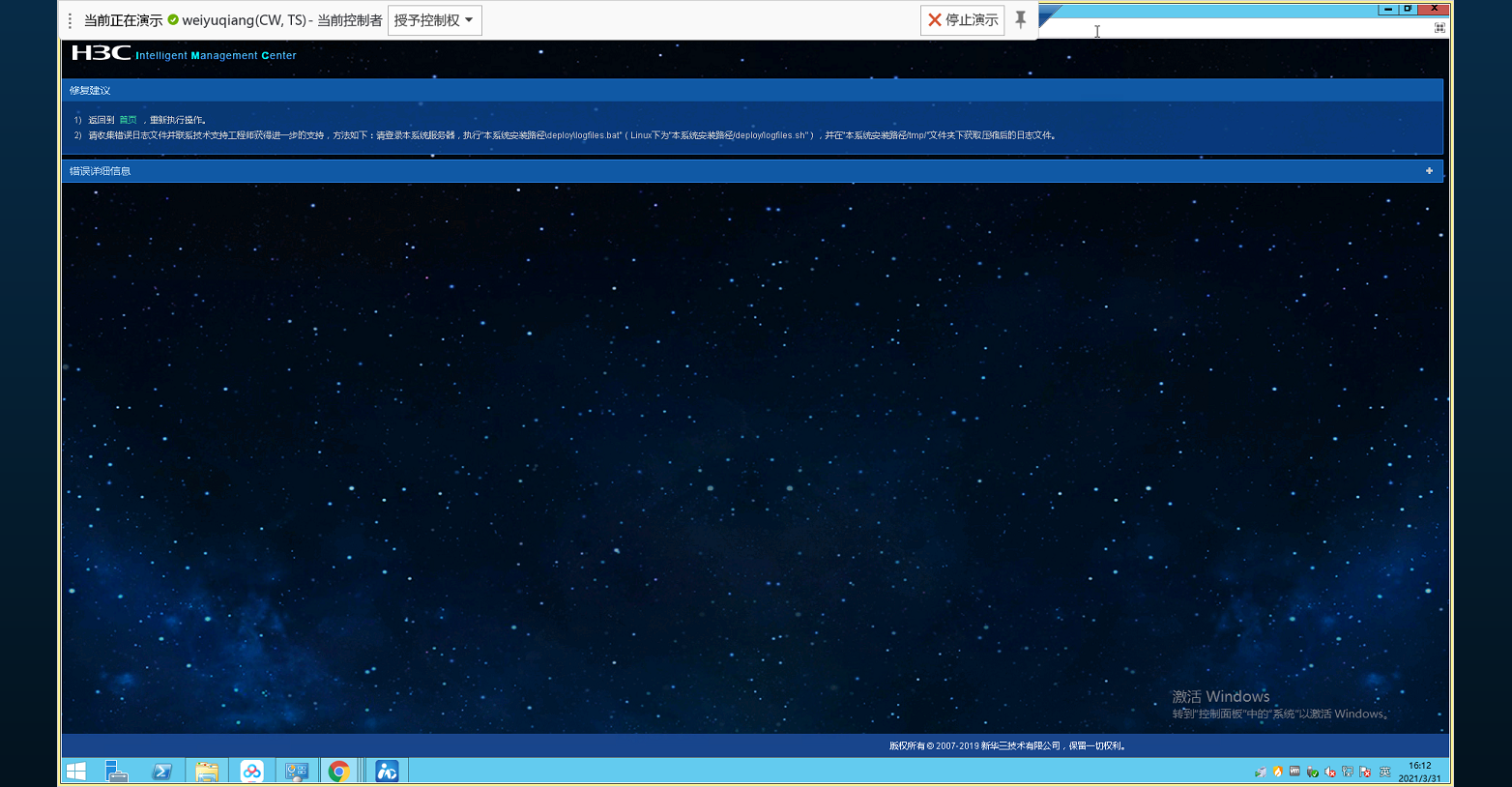Viewport: 1512px width, 787px height.
Task: Click the 英 input language indicator
Action: [x=1384, y=772]
